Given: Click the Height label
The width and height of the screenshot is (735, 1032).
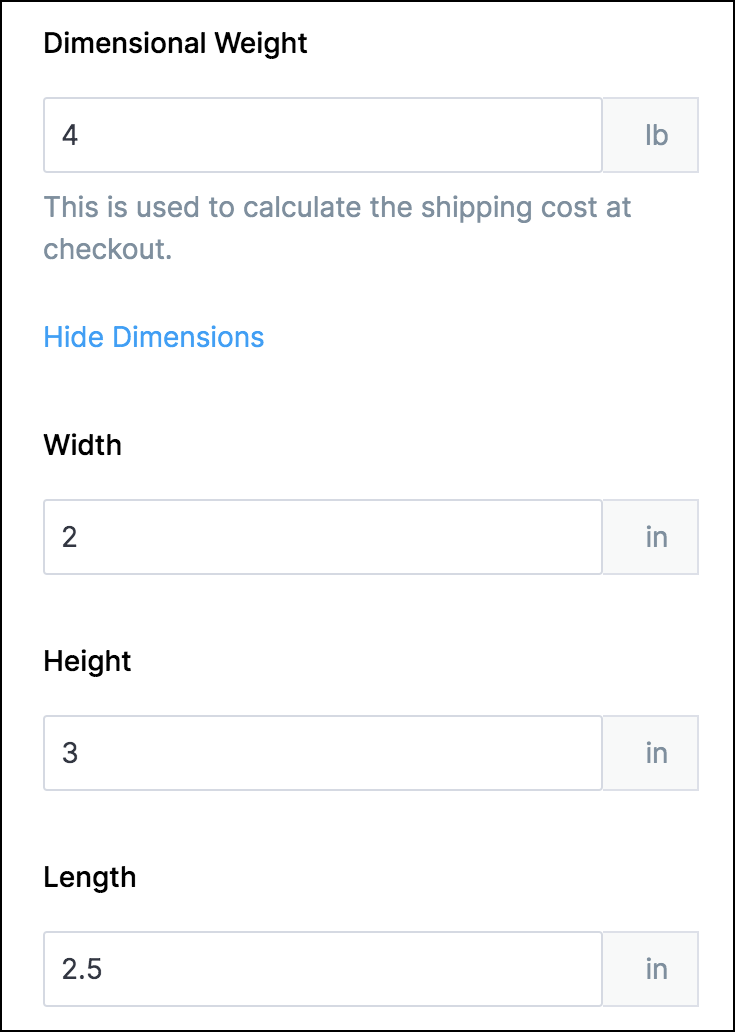Looking at the screenshot, I should tap(88, 661).
